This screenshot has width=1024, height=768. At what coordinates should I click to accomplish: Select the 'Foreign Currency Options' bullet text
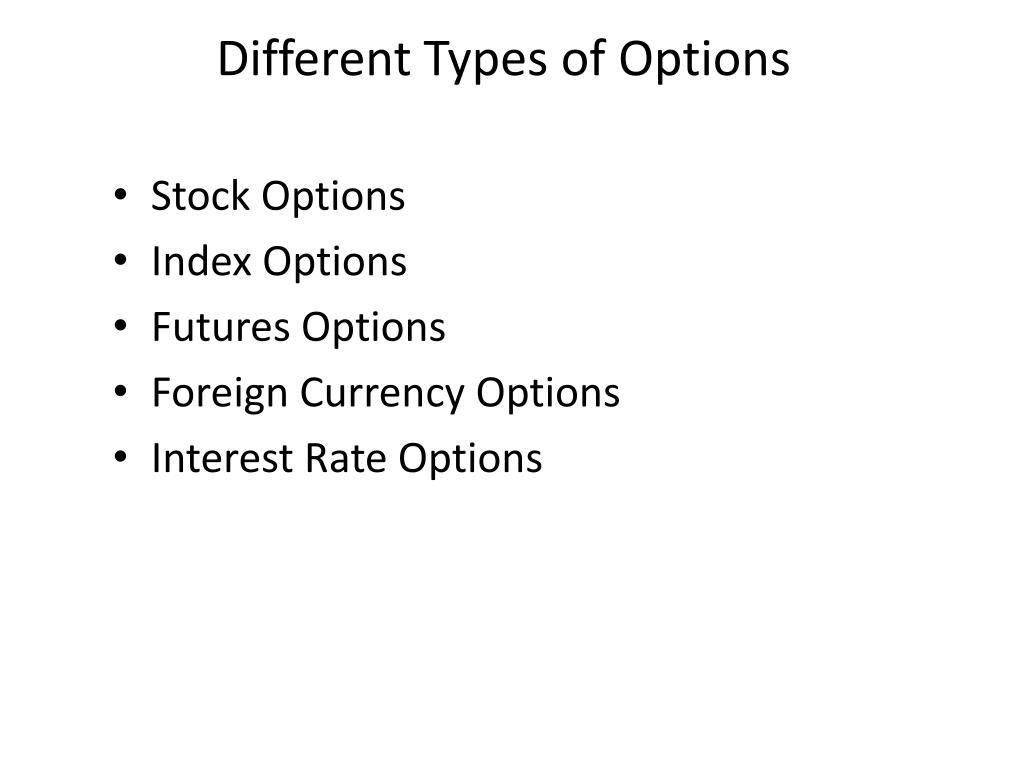click(x=386, y=394)
